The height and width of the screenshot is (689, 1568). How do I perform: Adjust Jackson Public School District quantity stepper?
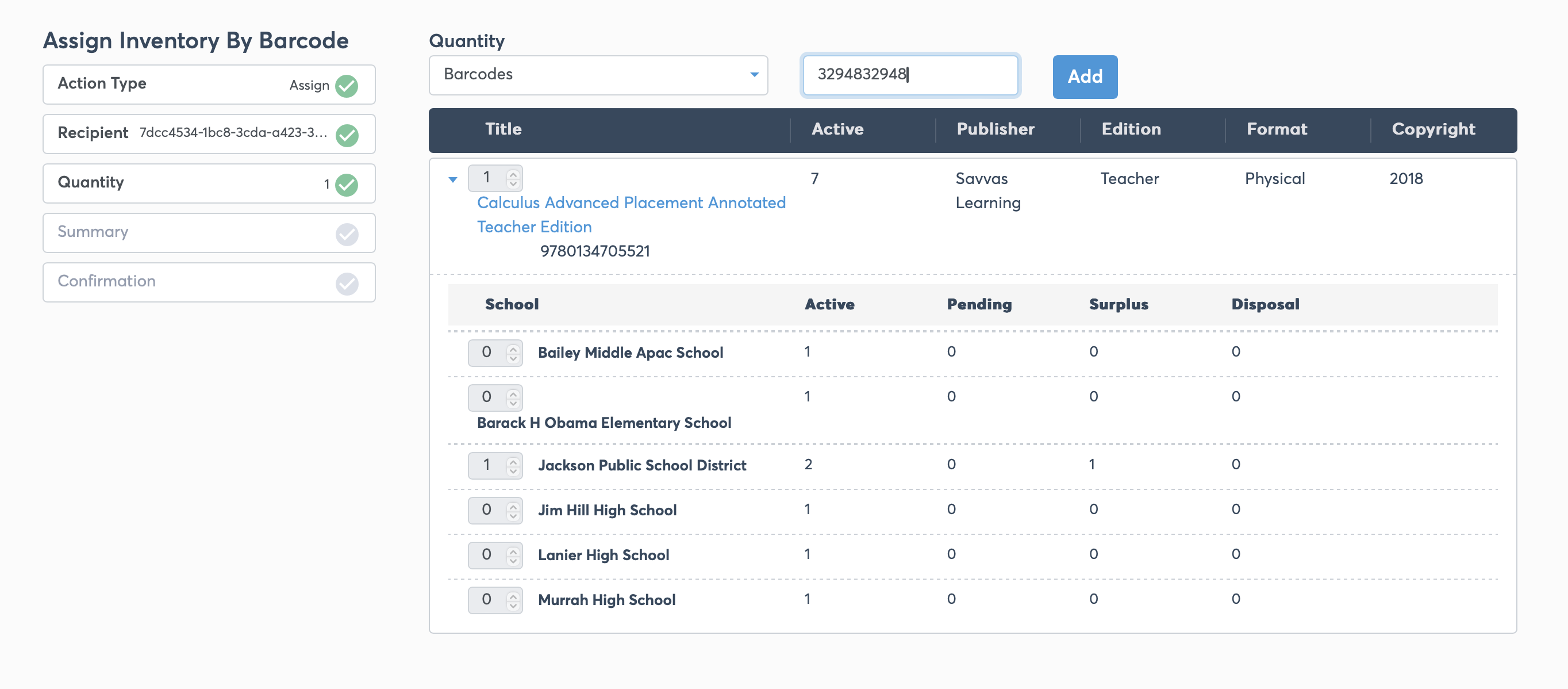(513, 465)
